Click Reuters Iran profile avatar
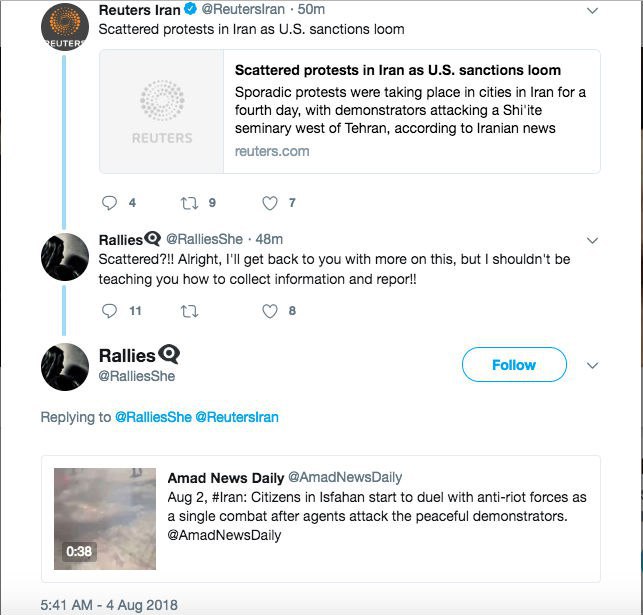The image size is (643, 615). (65, 28)
